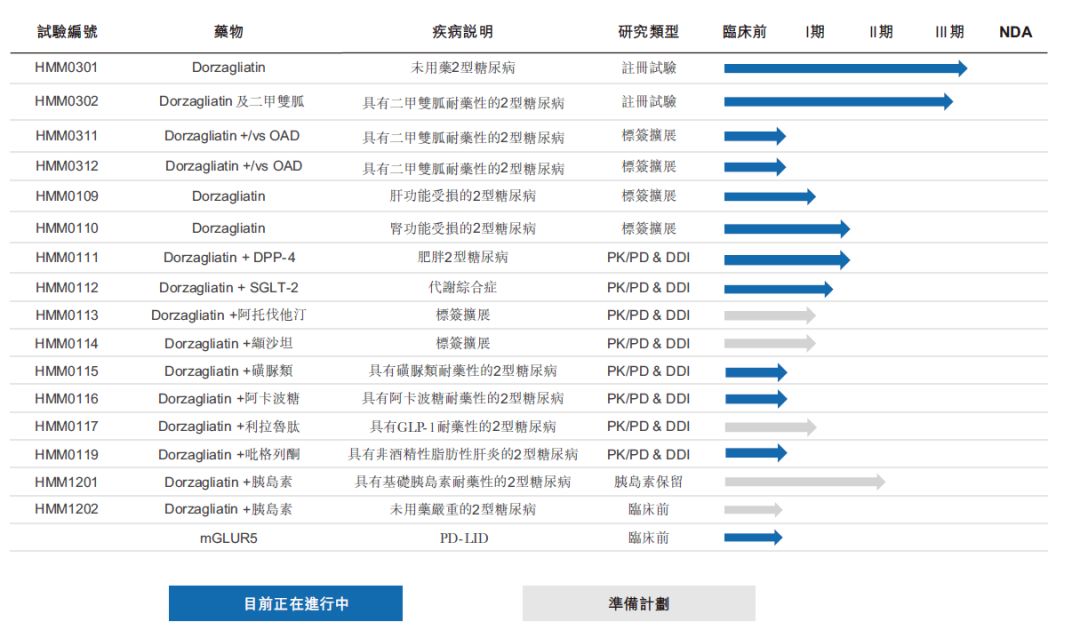Click the NDA phase header

(1015, 32)
